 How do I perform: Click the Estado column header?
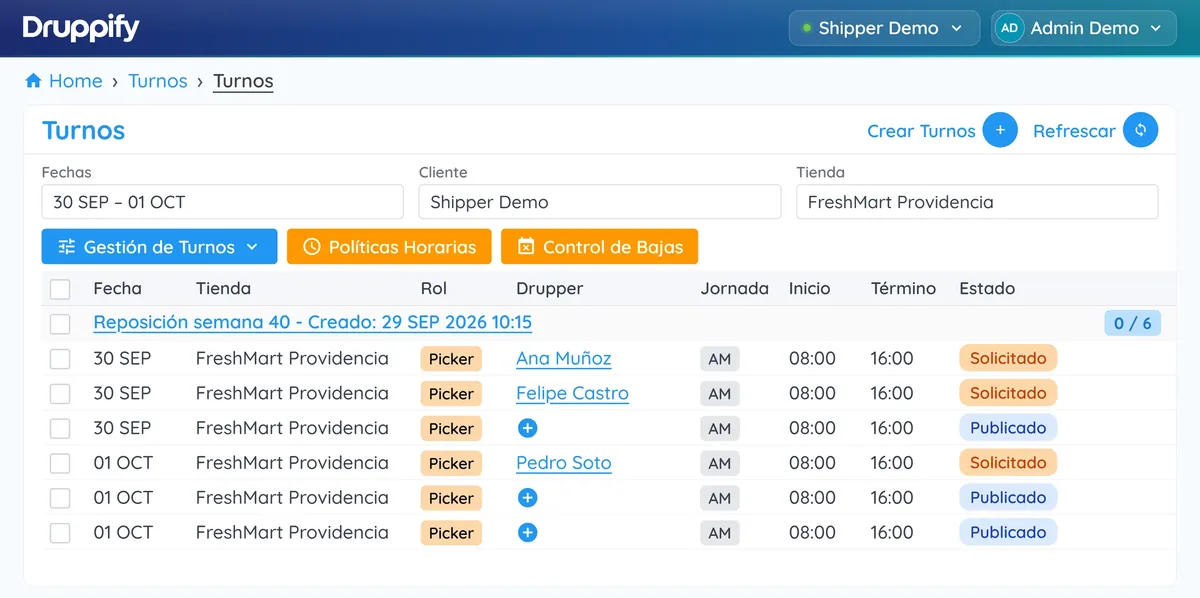(987, 288)
